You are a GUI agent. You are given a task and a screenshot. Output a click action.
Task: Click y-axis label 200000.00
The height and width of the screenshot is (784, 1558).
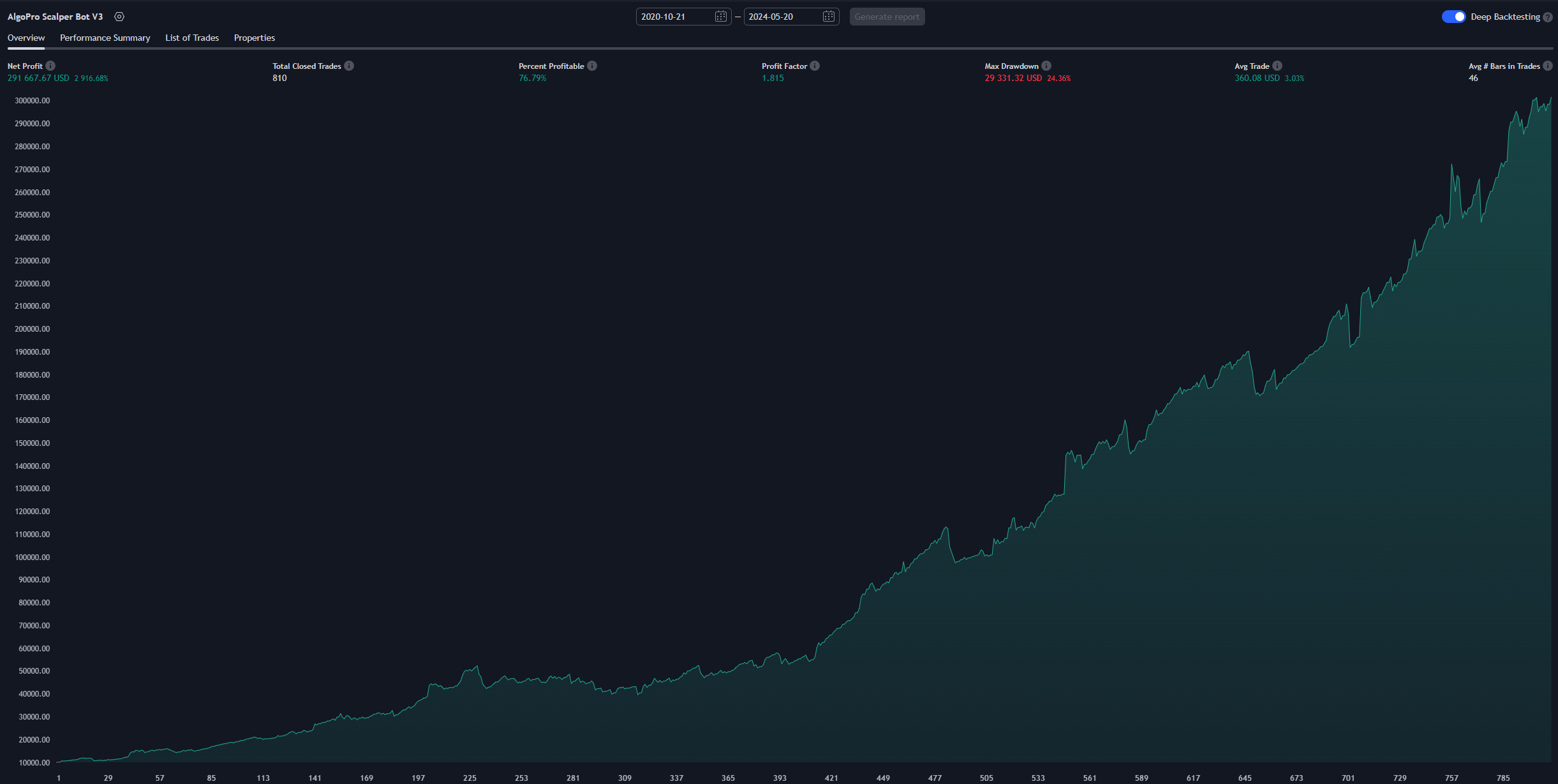click(33, 329)
